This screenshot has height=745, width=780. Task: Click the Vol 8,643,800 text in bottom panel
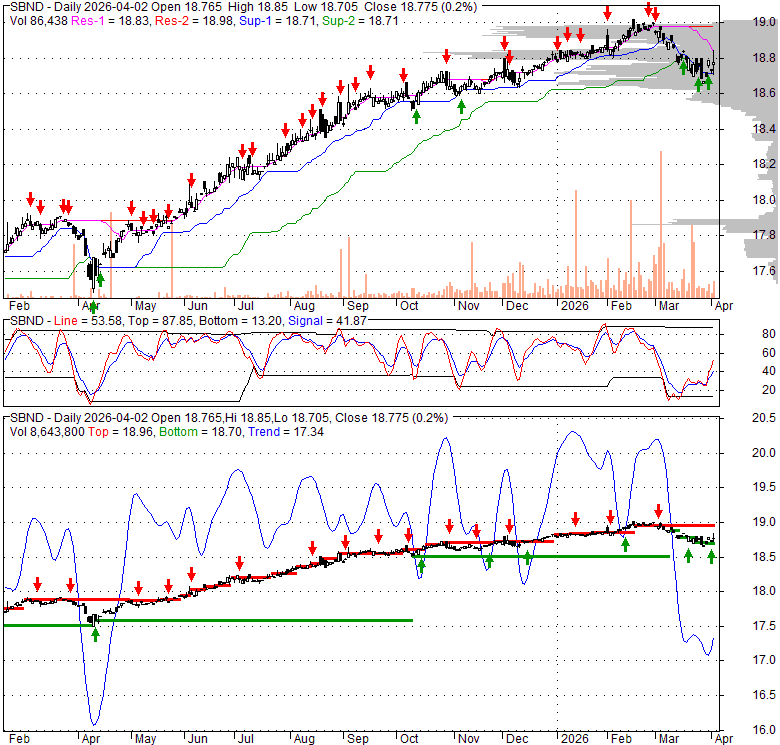[49, 431]
